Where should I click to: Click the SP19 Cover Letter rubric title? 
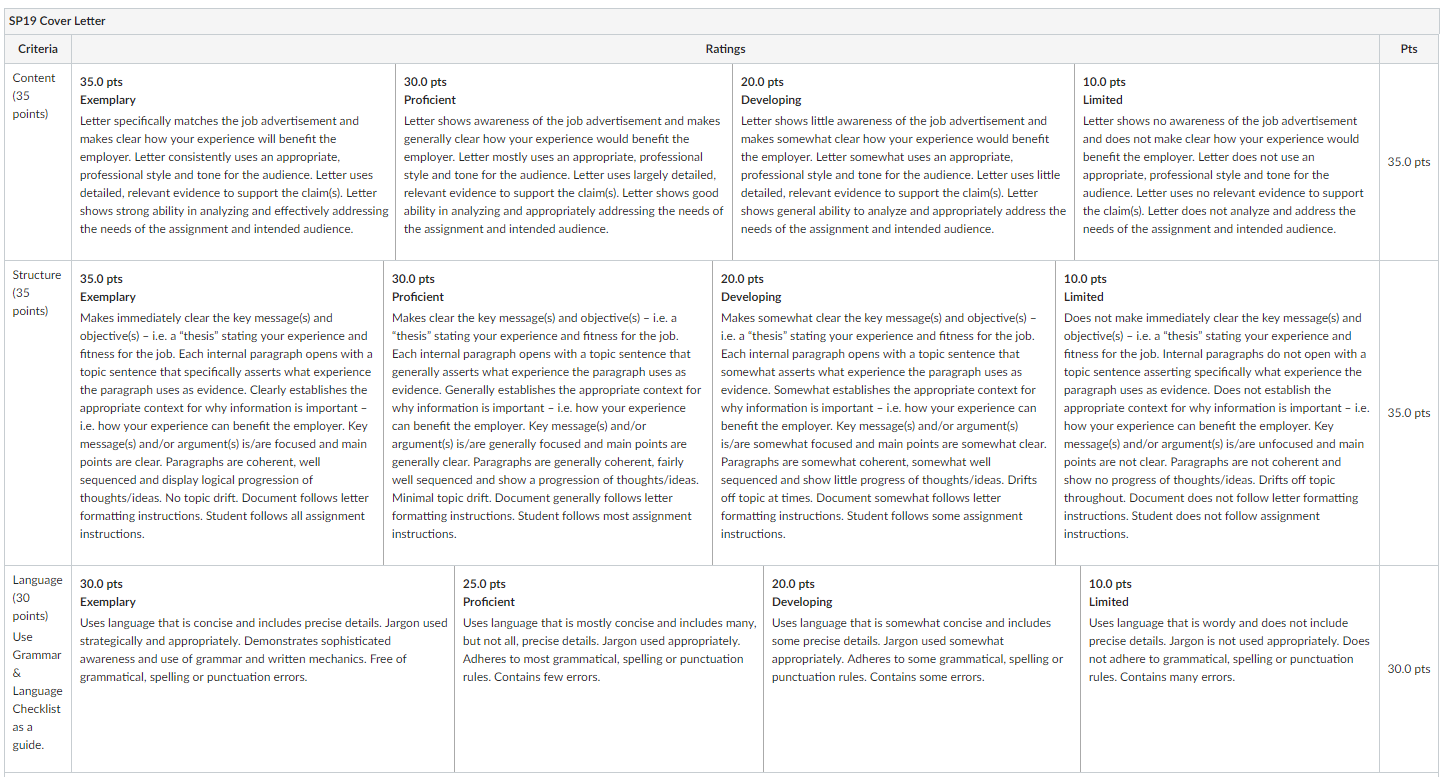click(58, 21)
